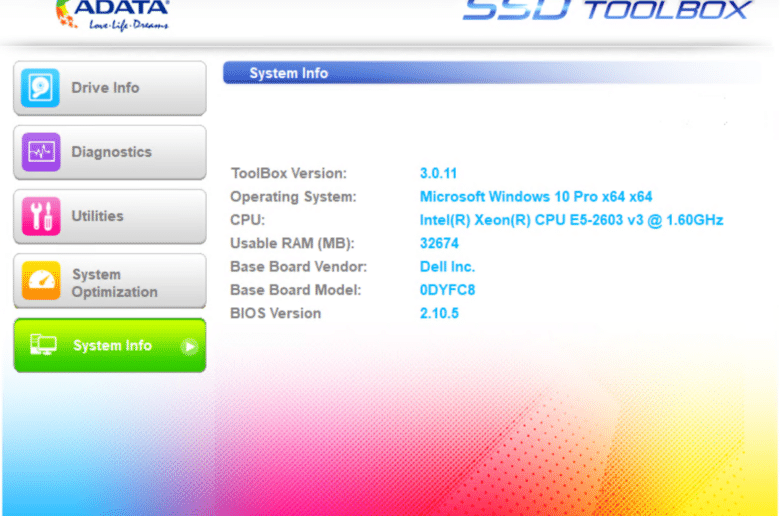This screenshot has width=780, height=516.
Task: Click the Dell Inc. vendor value
Action: [x=447, y=267]
